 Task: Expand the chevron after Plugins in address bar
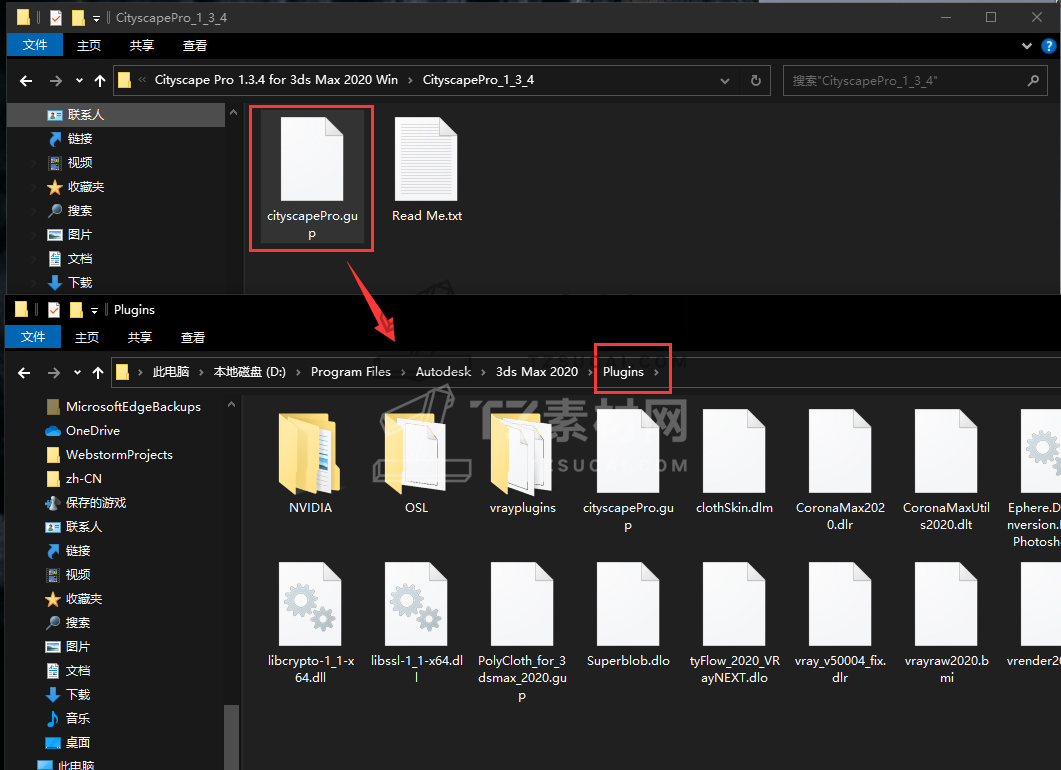[x=656, y=372]
